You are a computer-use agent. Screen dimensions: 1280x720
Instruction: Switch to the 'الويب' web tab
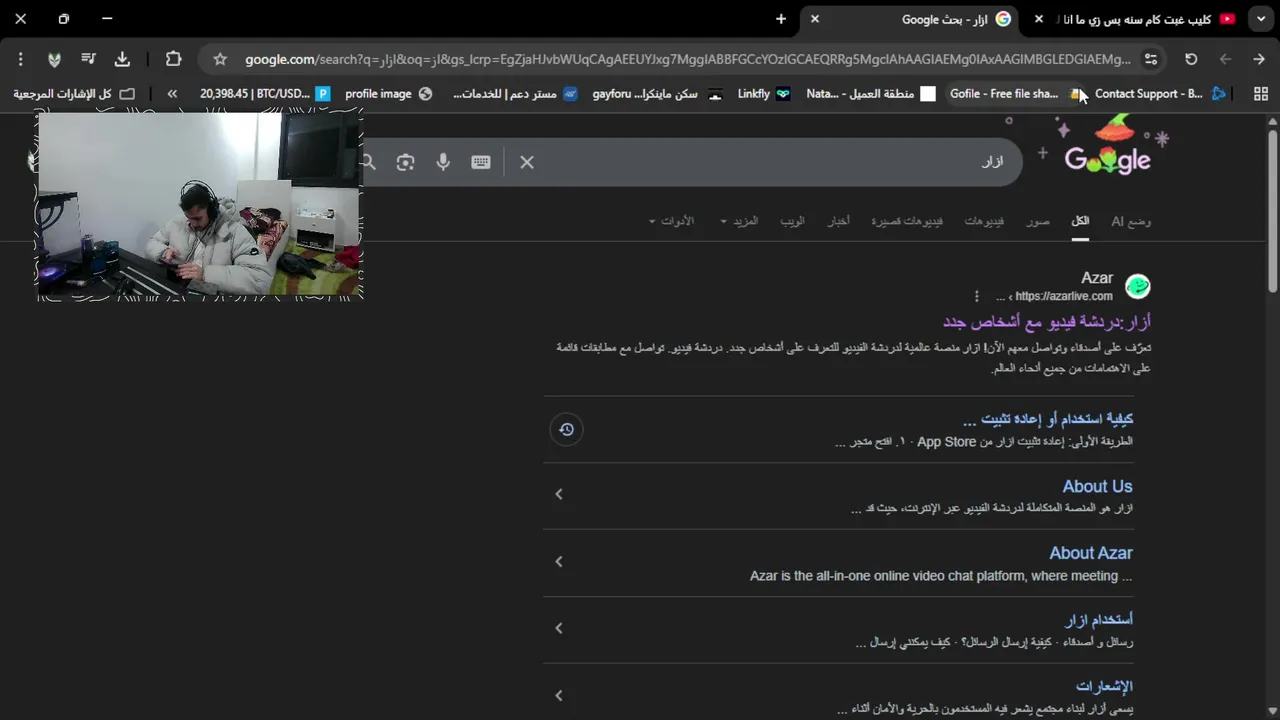coord(792,221)
